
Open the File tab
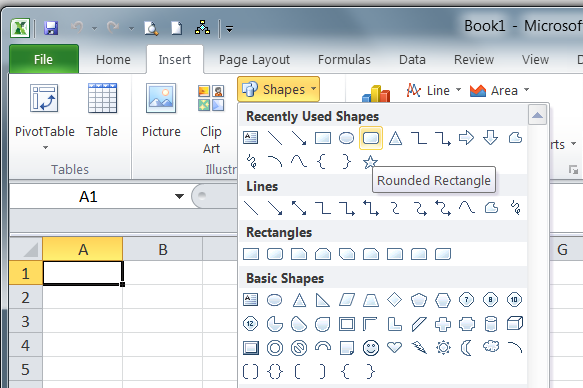click(x=44, y=59)
